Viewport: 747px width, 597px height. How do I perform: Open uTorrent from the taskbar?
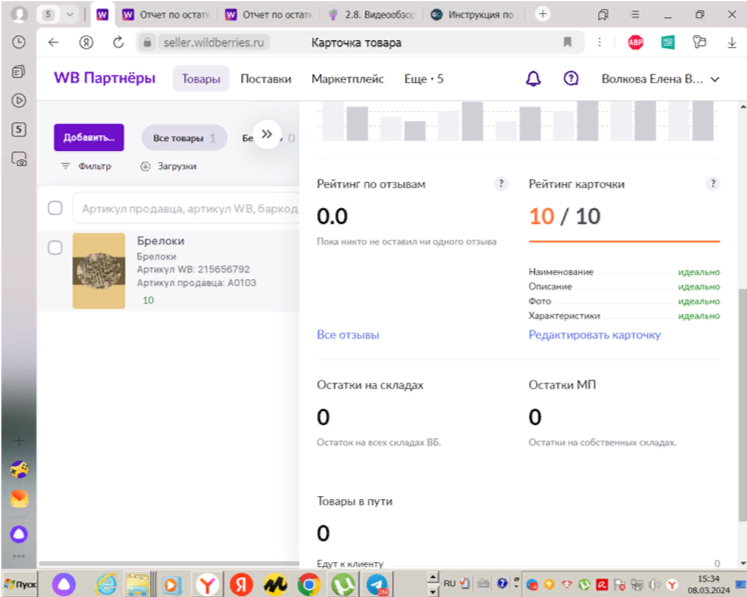(x=343, y=585)
